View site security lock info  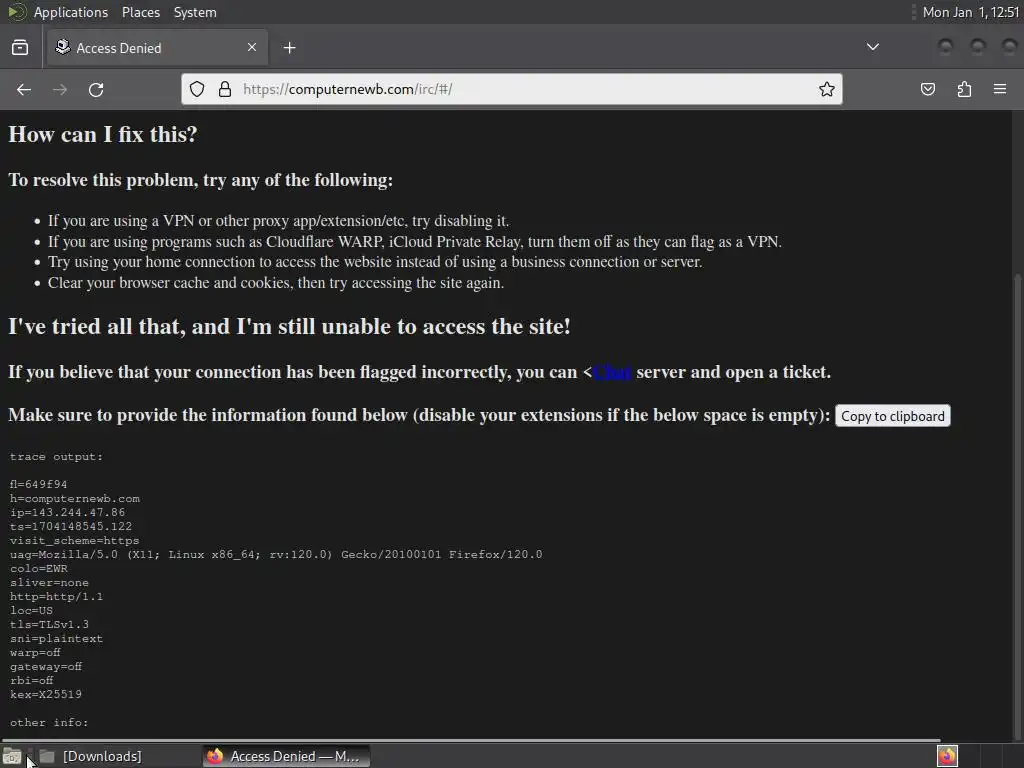click(x=225, y=89)
